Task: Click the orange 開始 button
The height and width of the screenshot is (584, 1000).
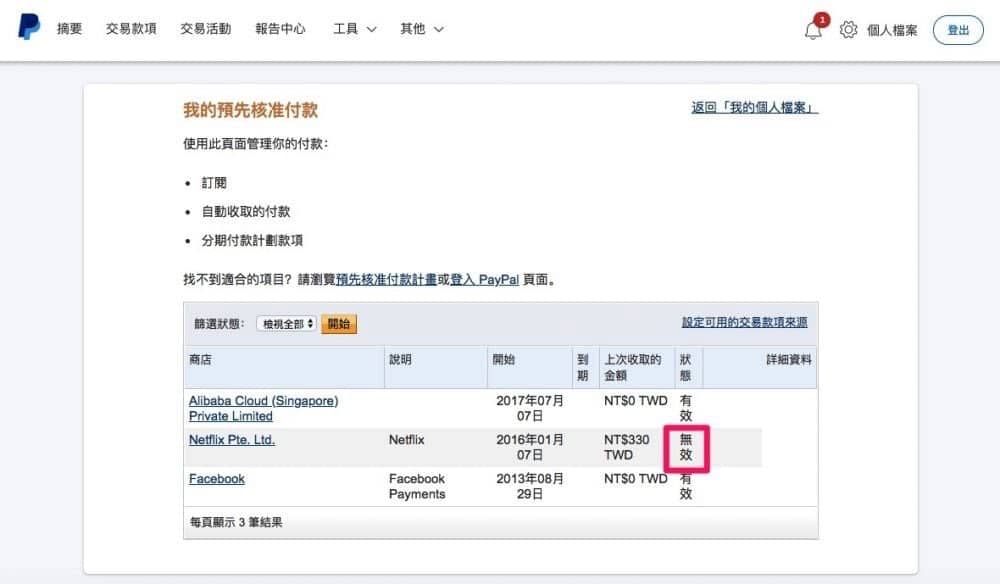Action: [x=339, y=324]
